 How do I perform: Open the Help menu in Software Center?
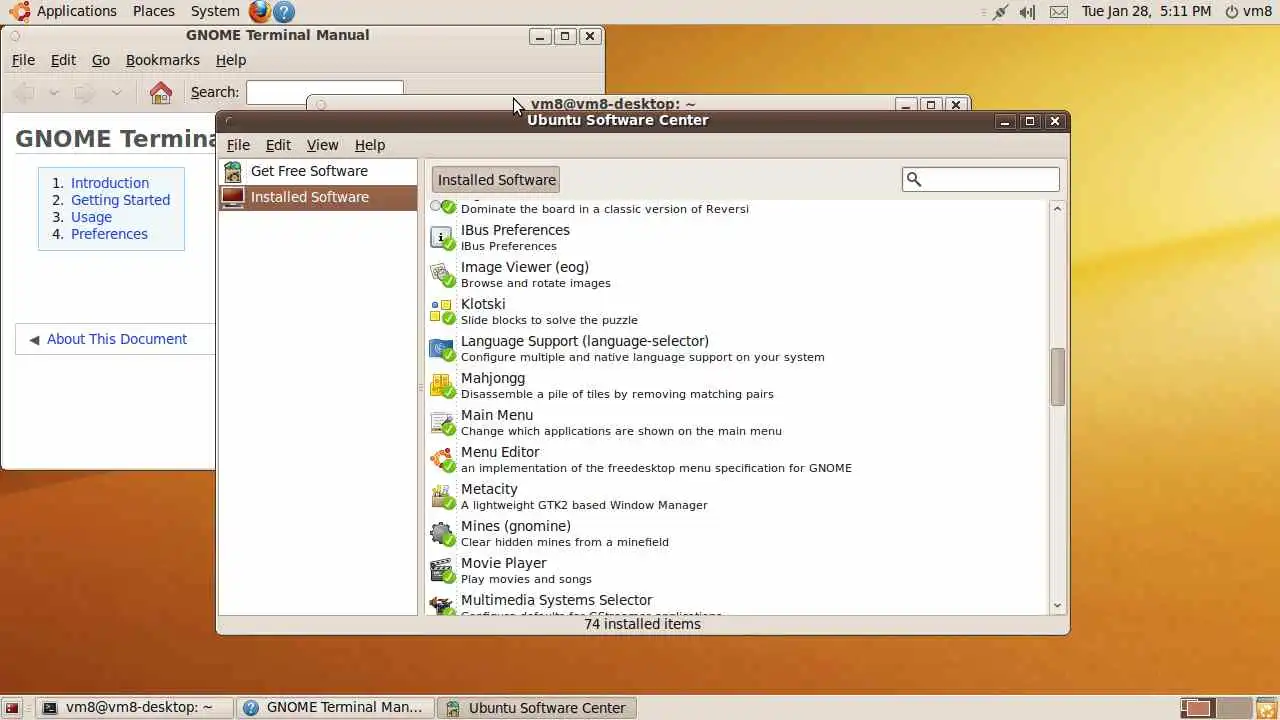[370, 145]
